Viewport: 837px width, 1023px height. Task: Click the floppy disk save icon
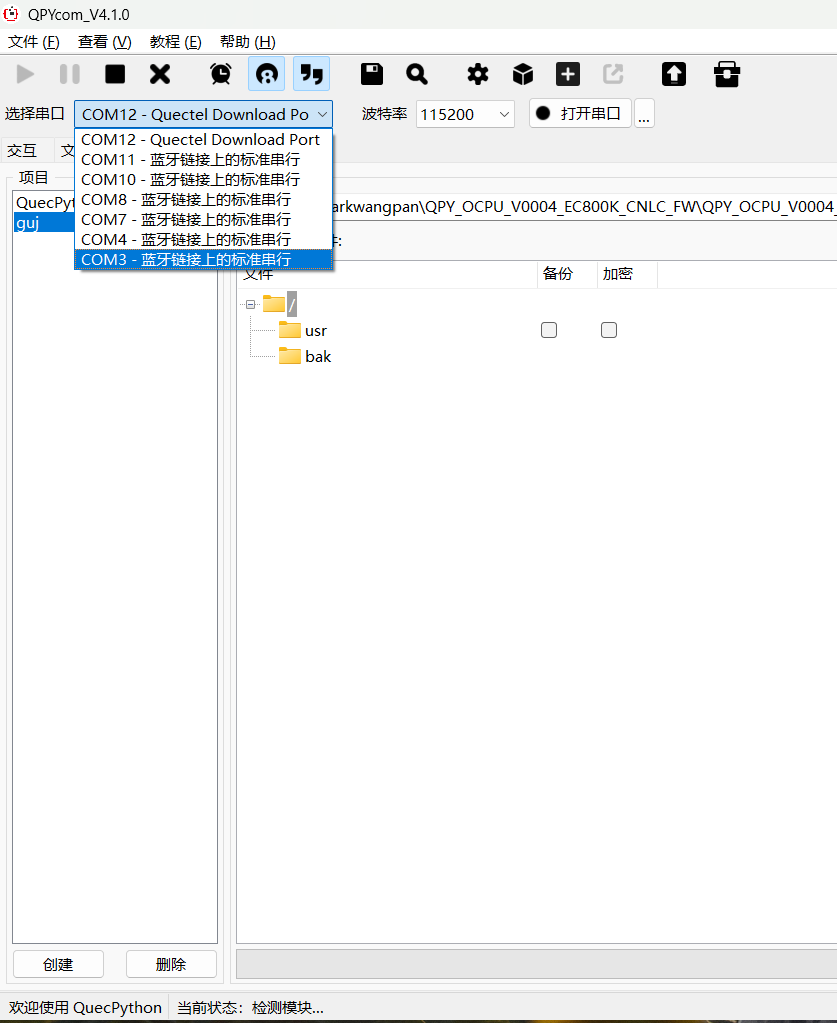372,74
